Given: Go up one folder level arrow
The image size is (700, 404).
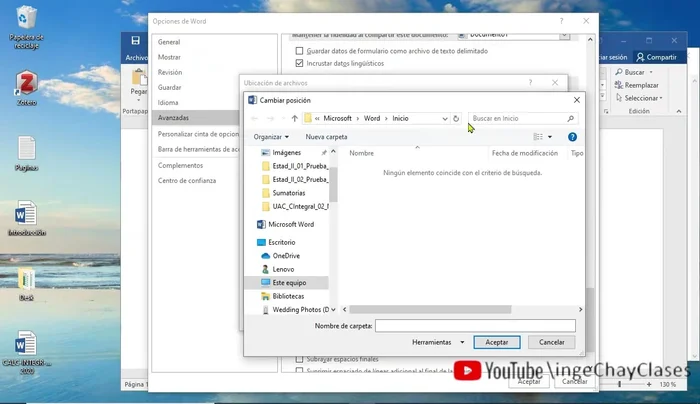Looking at the screenshot, I should point(294,118).
